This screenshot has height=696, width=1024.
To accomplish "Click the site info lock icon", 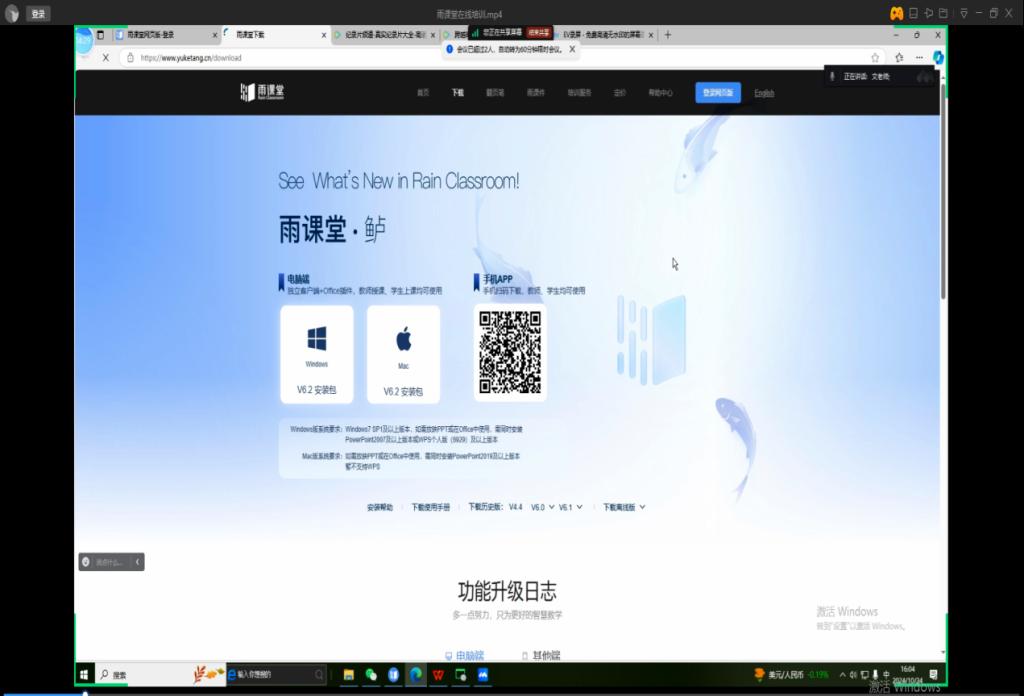I will [x=131, y=58].
